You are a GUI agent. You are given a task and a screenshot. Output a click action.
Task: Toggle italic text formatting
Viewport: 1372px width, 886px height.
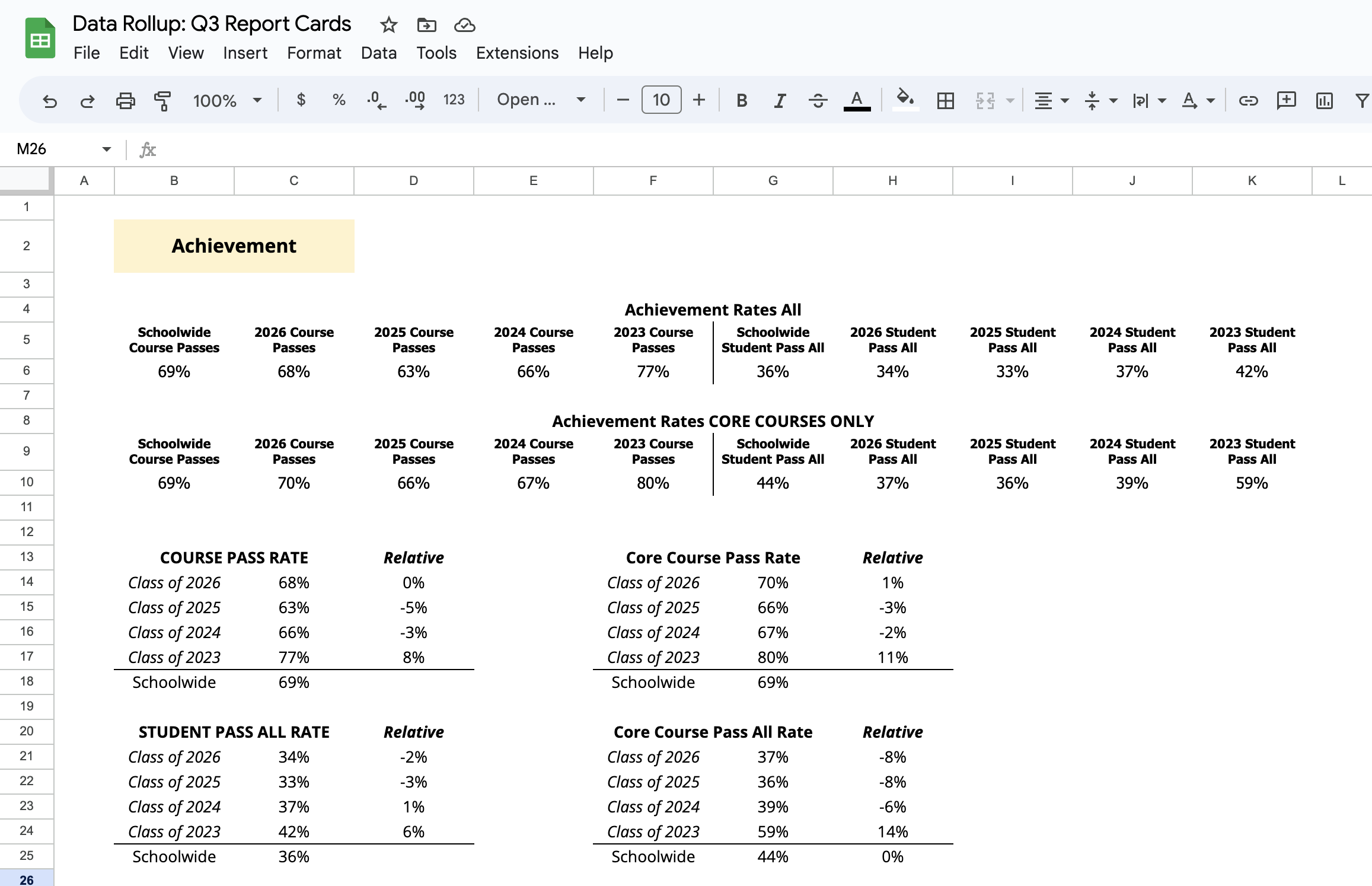[x=780, y=101]
